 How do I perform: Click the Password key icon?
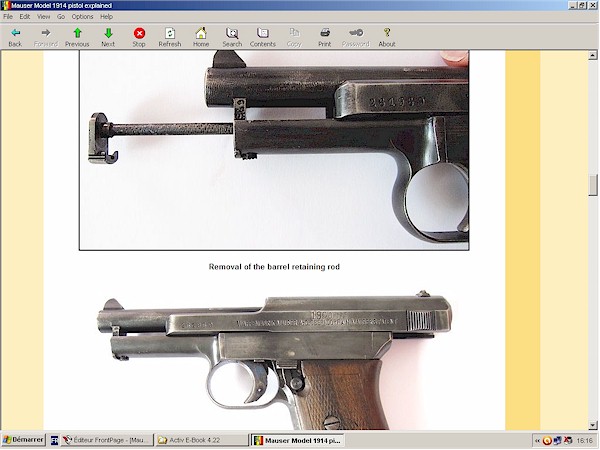[356, 33]
